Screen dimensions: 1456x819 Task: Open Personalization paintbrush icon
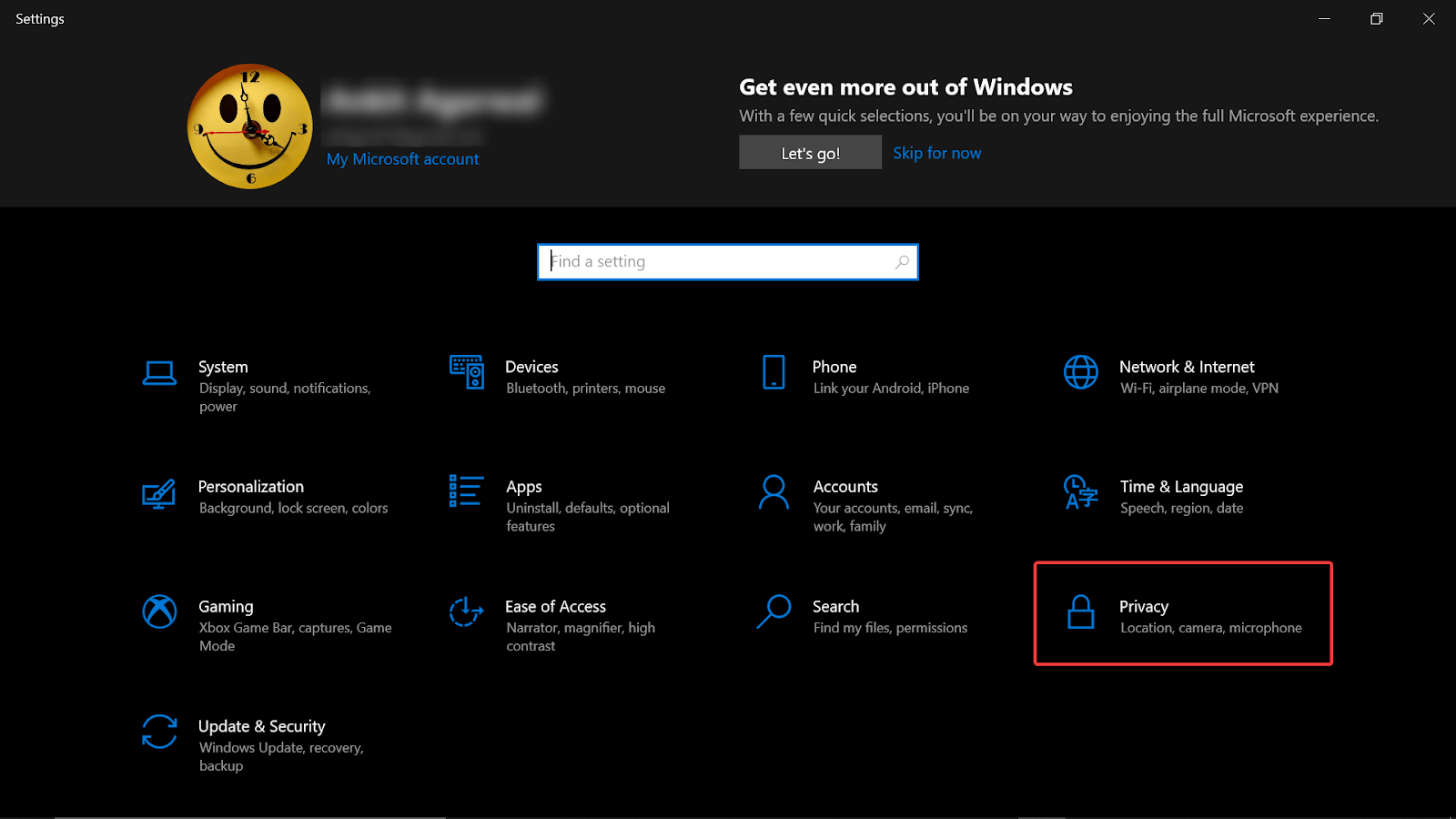[x=158, y=493]
